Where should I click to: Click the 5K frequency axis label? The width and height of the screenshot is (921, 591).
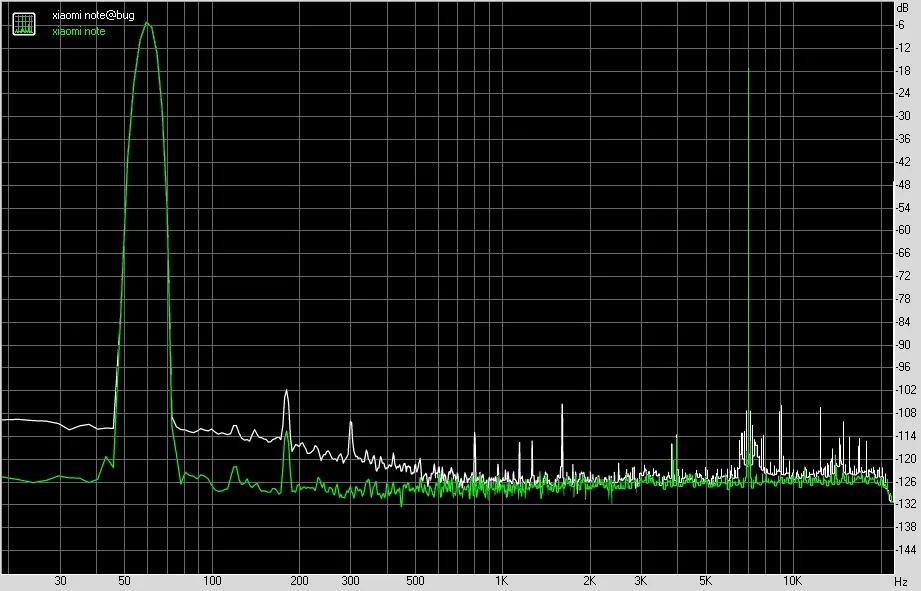click(705, 581)
